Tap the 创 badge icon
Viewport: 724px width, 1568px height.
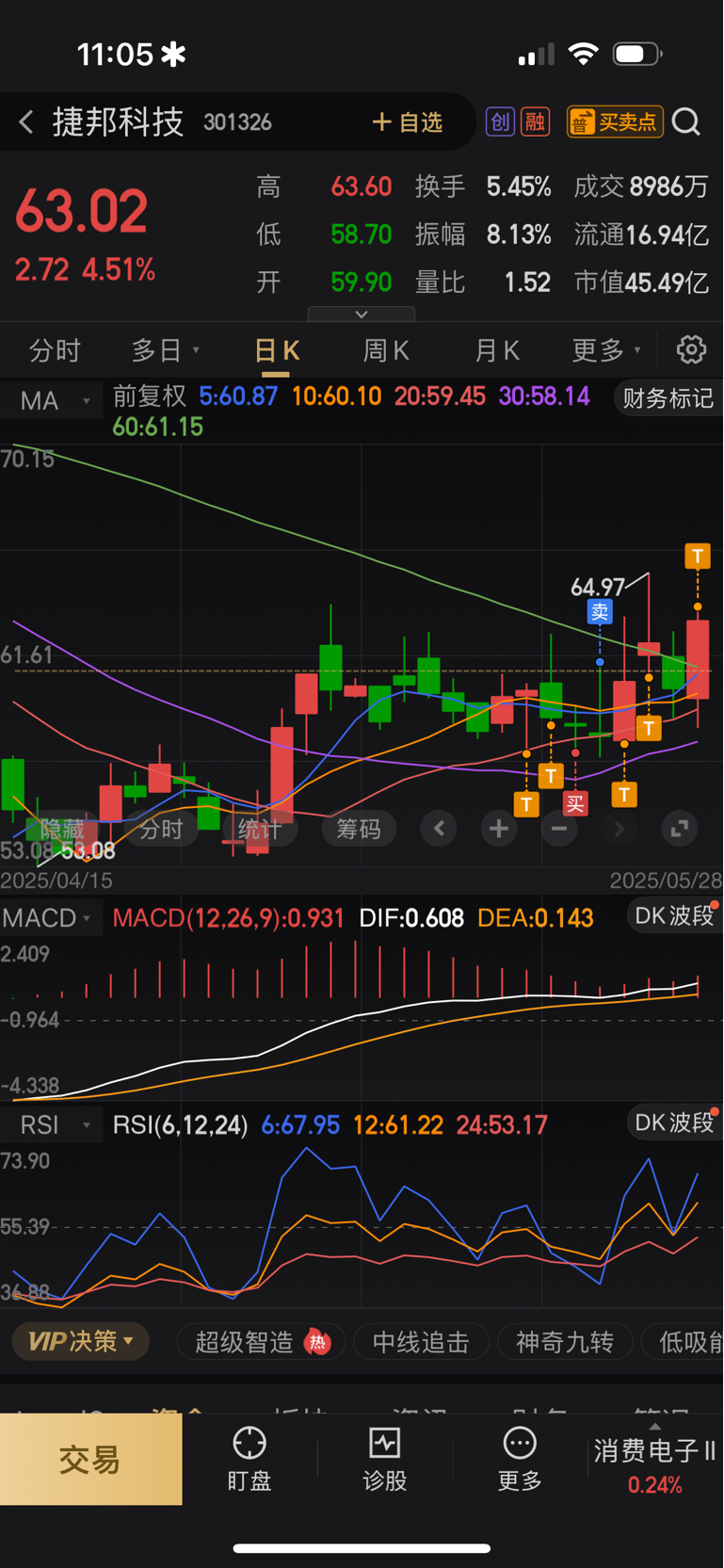point(500,121)
